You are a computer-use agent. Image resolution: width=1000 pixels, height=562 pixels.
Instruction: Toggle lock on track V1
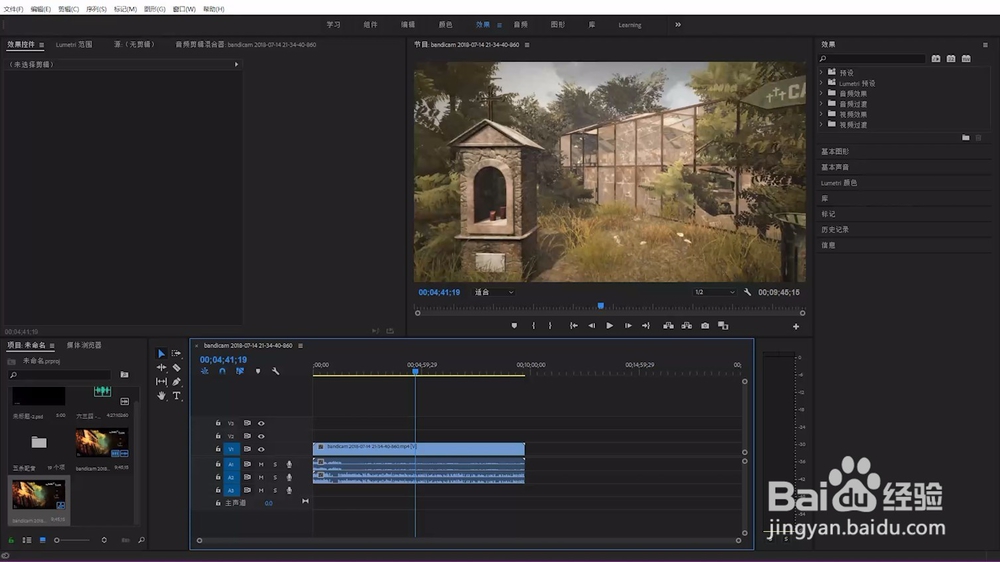(217, 449)
